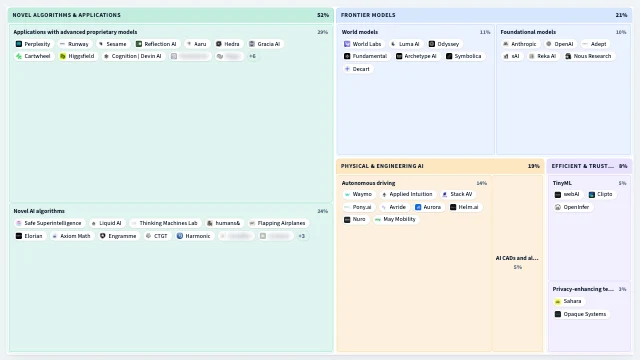Open the Liquid AI chip
This screenshot has height=360, width=640.
[106, 223]
